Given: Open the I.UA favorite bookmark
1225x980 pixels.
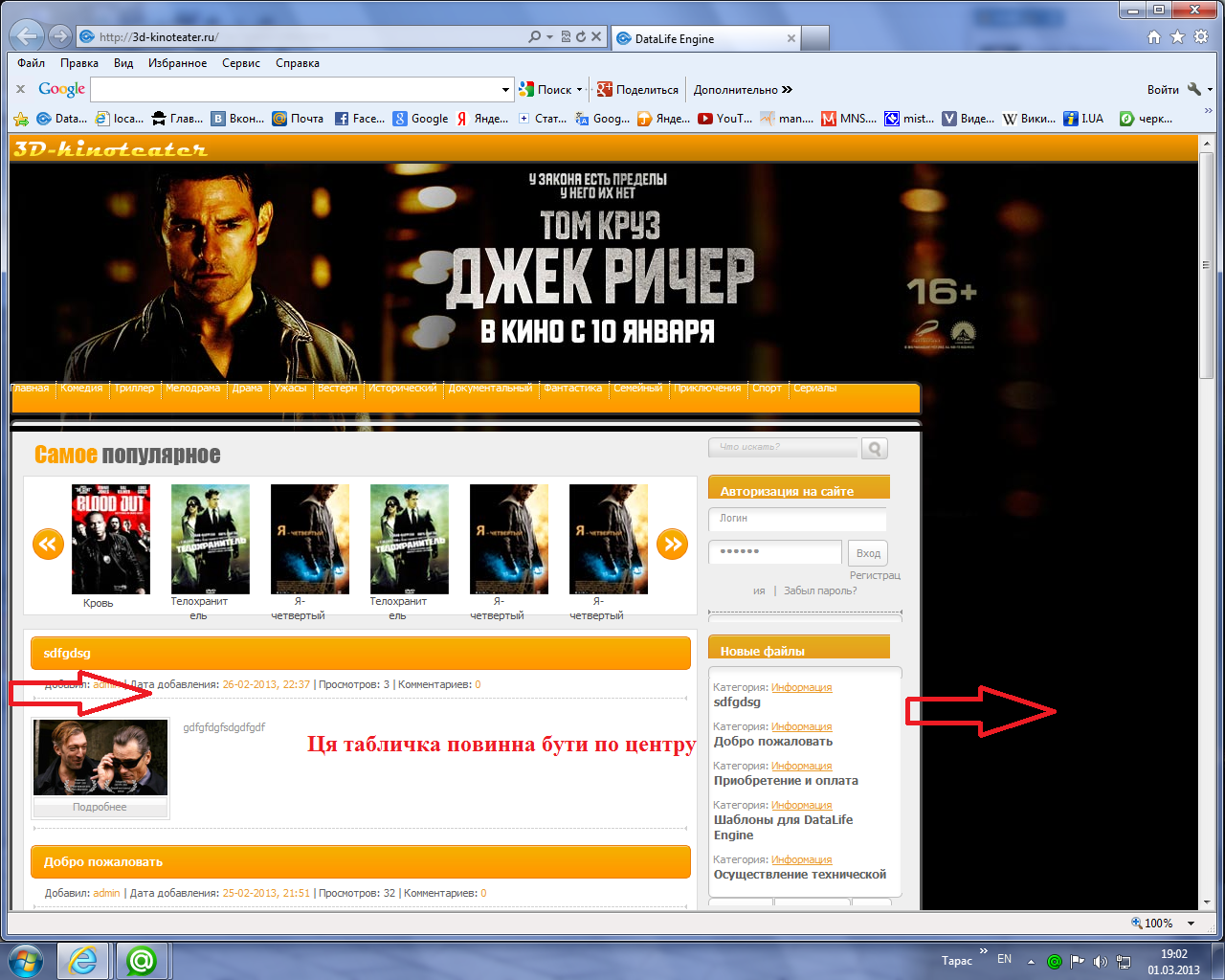Looking at the screenshot, I should coord(1083,119).
